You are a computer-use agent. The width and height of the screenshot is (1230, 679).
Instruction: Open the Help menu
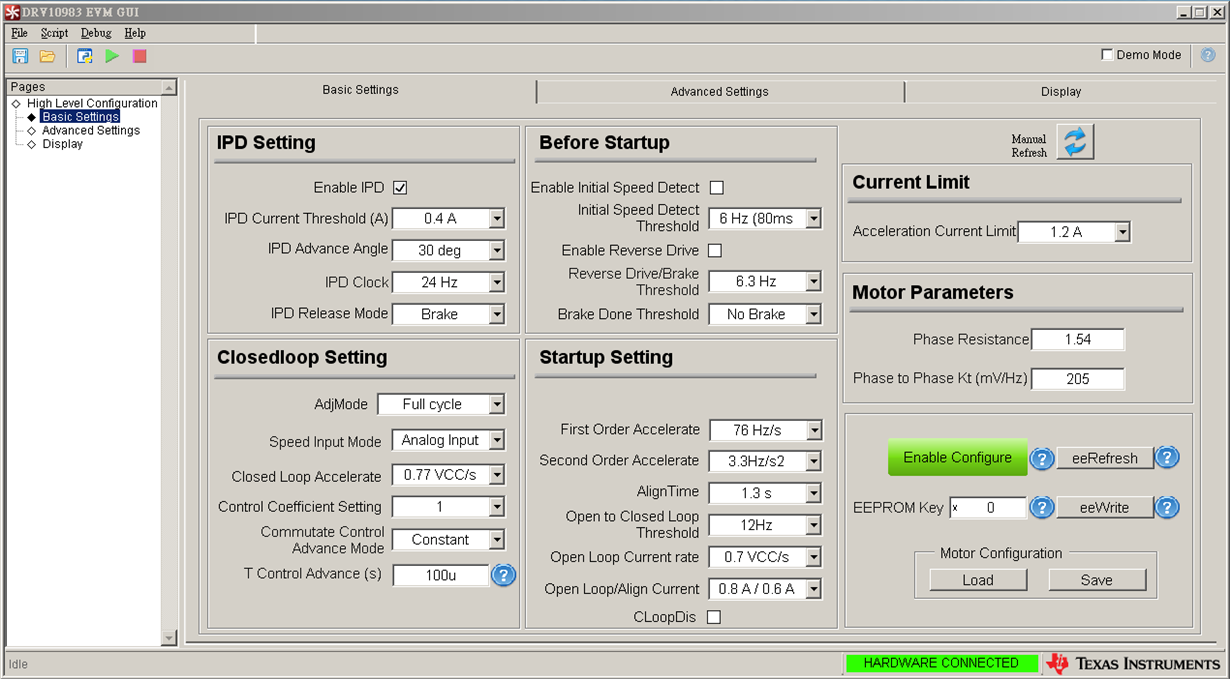point(135,33)
